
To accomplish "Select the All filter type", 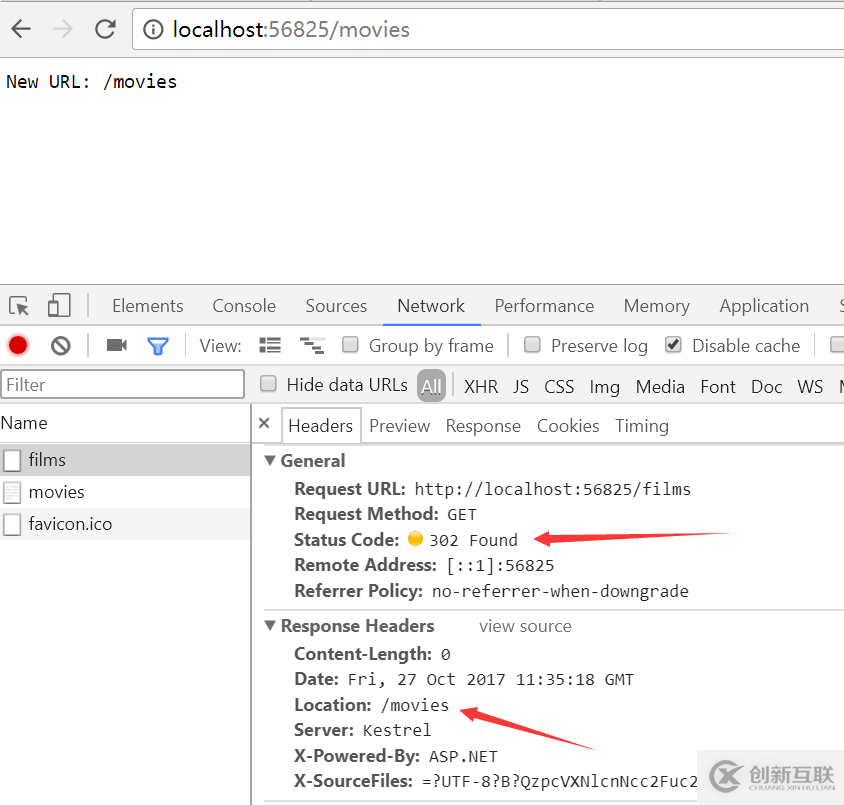I will tap(431, 386).
